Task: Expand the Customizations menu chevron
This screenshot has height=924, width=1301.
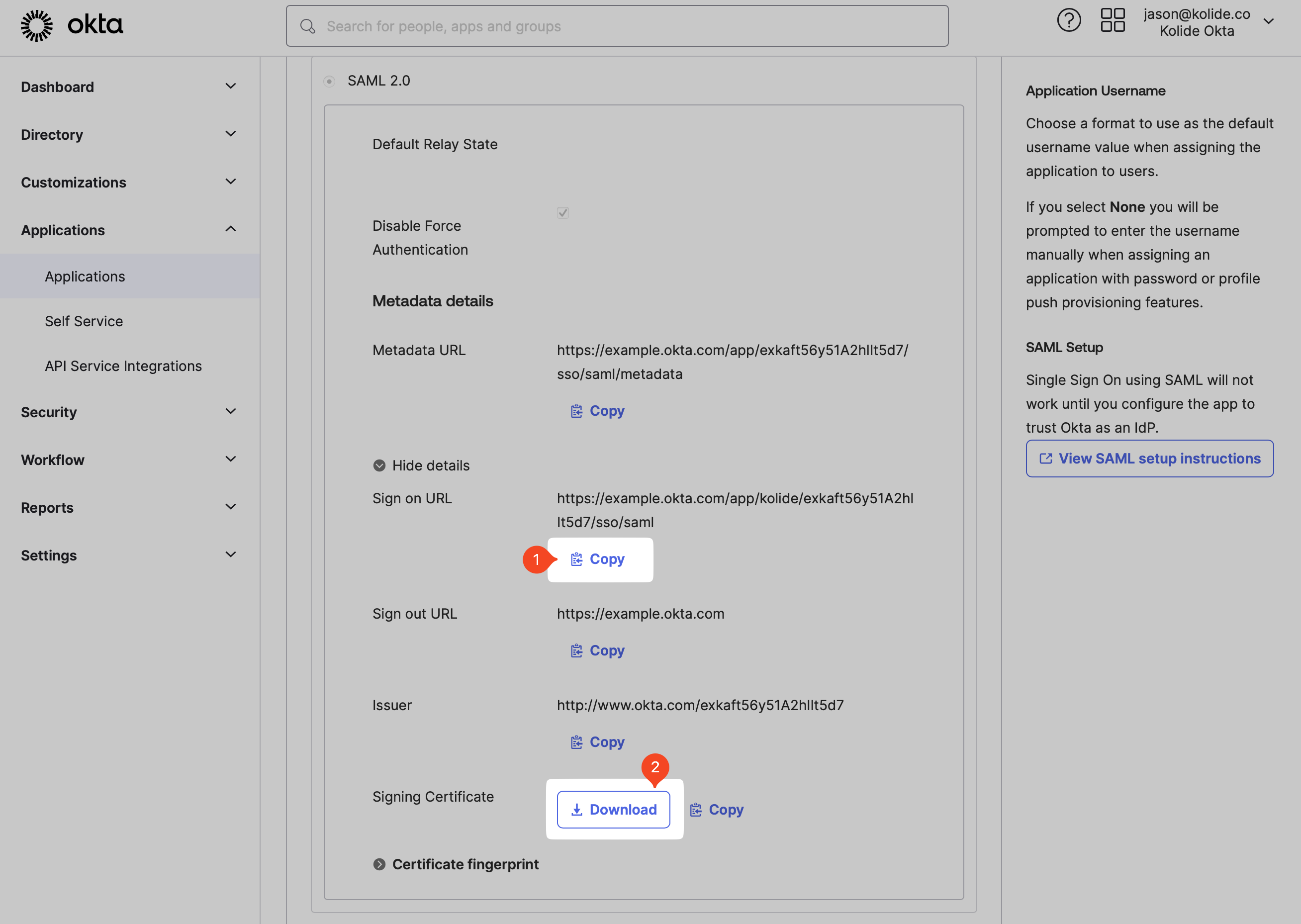Action: click(230, 182)
